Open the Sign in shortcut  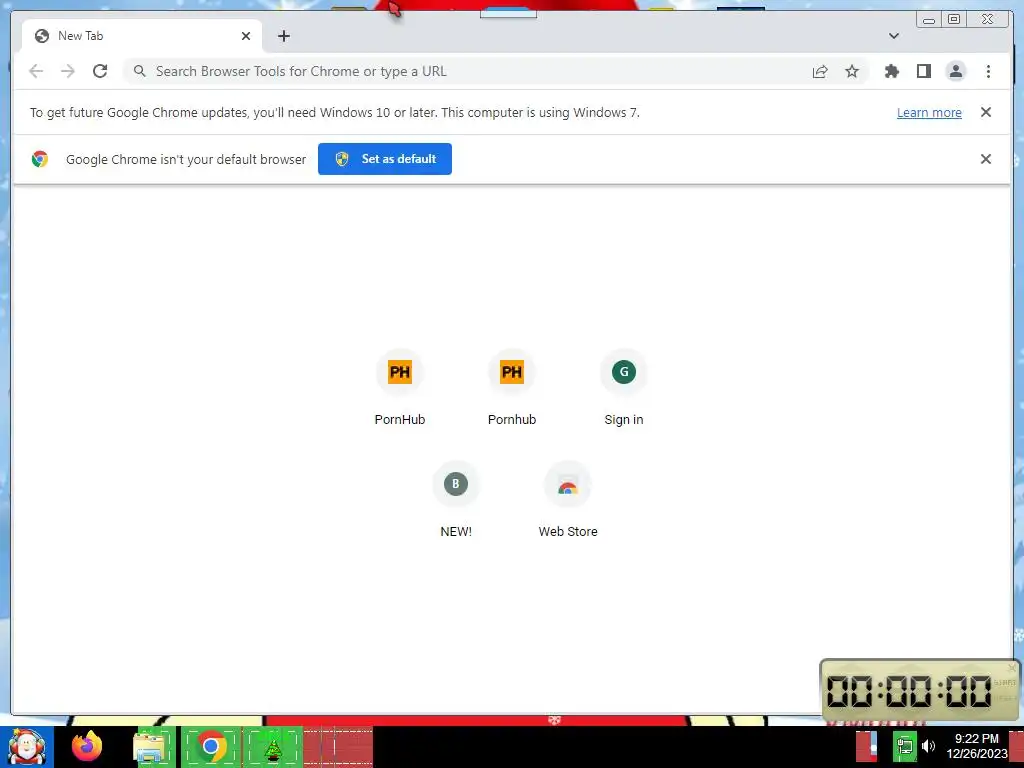tap(624, 389)
